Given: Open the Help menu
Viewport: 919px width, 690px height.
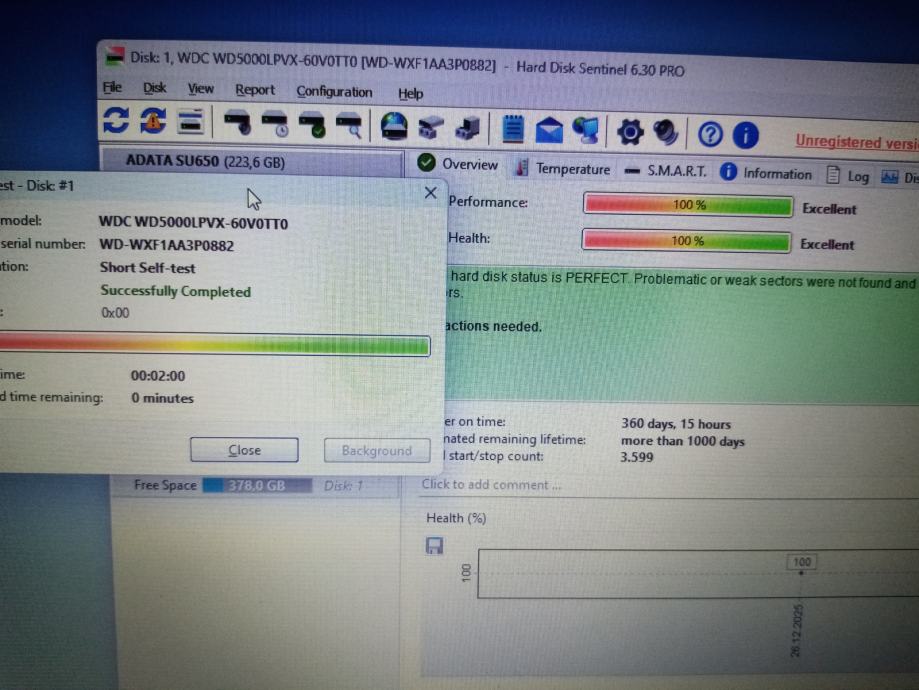Looking at the screenshot, I should 410,94.
